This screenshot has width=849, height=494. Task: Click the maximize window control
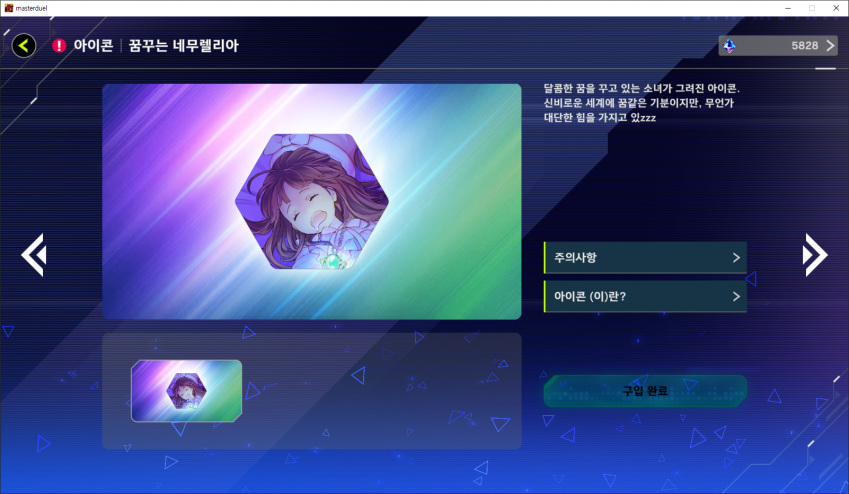coord(812,8)
